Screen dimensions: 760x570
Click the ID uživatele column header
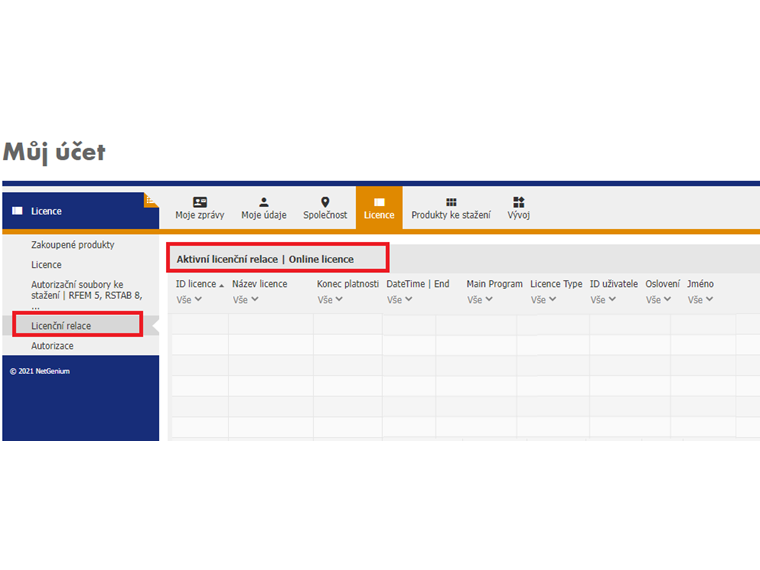614,284
